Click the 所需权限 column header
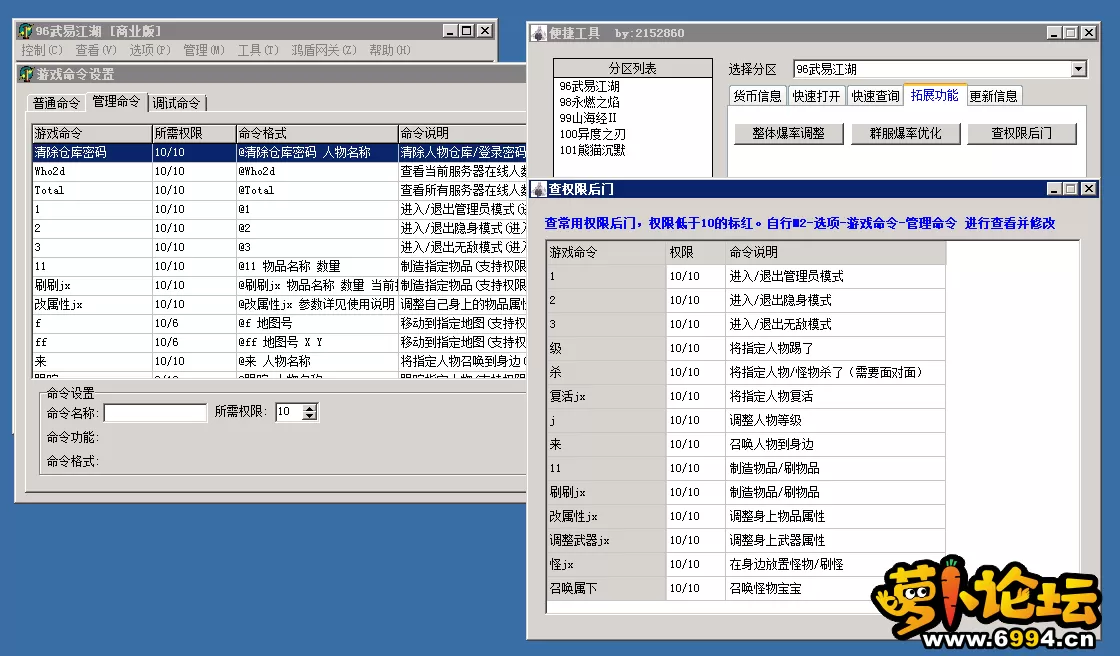Viewport: 1120px width, 656px height. [194, 134]
